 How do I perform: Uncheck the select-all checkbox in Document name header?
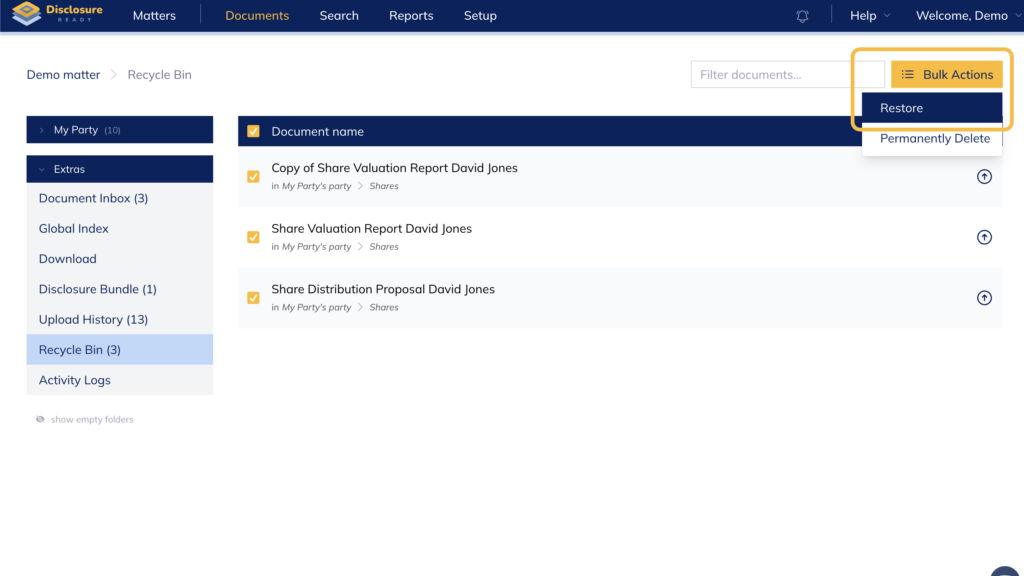pyautogui.click(x=253, y=131)
